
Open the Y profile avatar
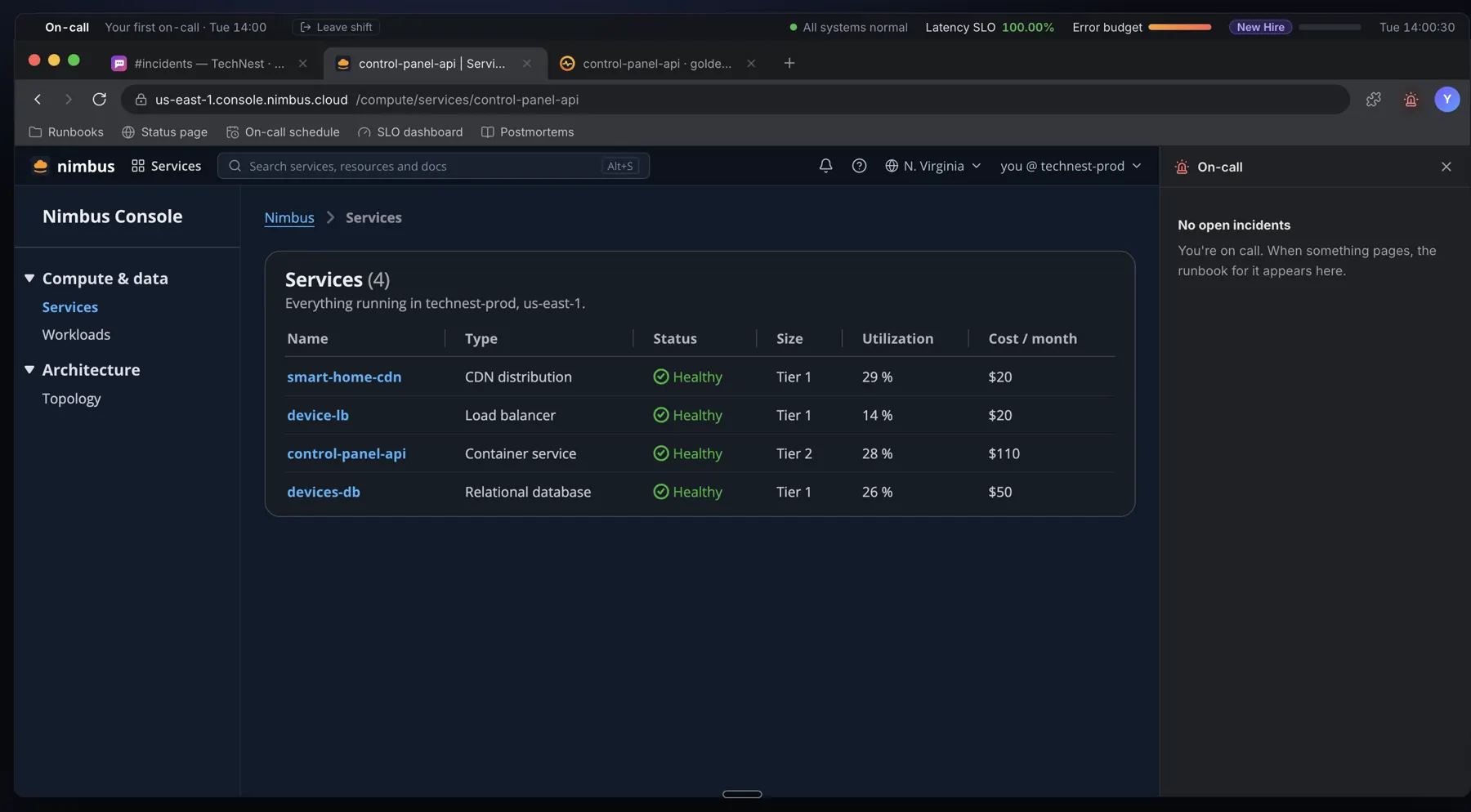pyautogui.click(x=1447, y=100)
